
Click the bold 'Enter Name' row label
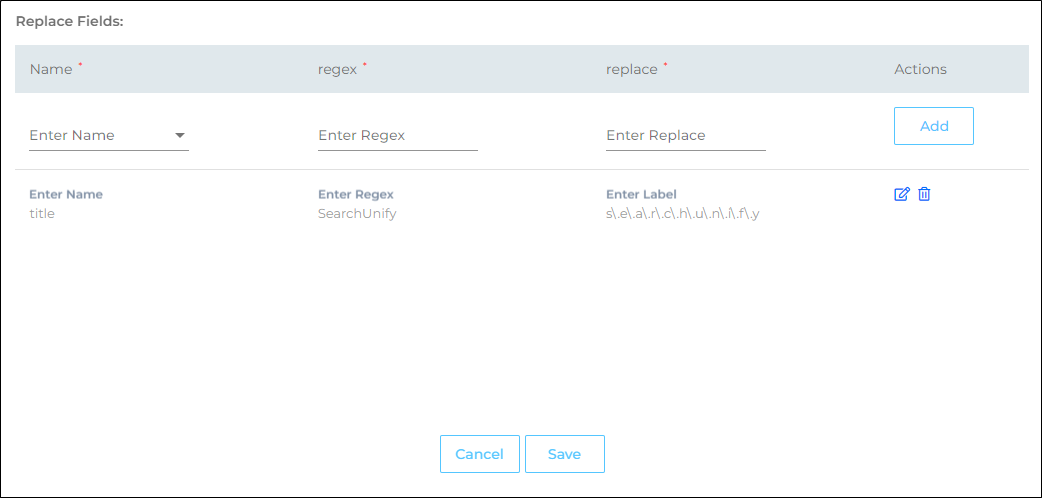(x=66, y=194)
